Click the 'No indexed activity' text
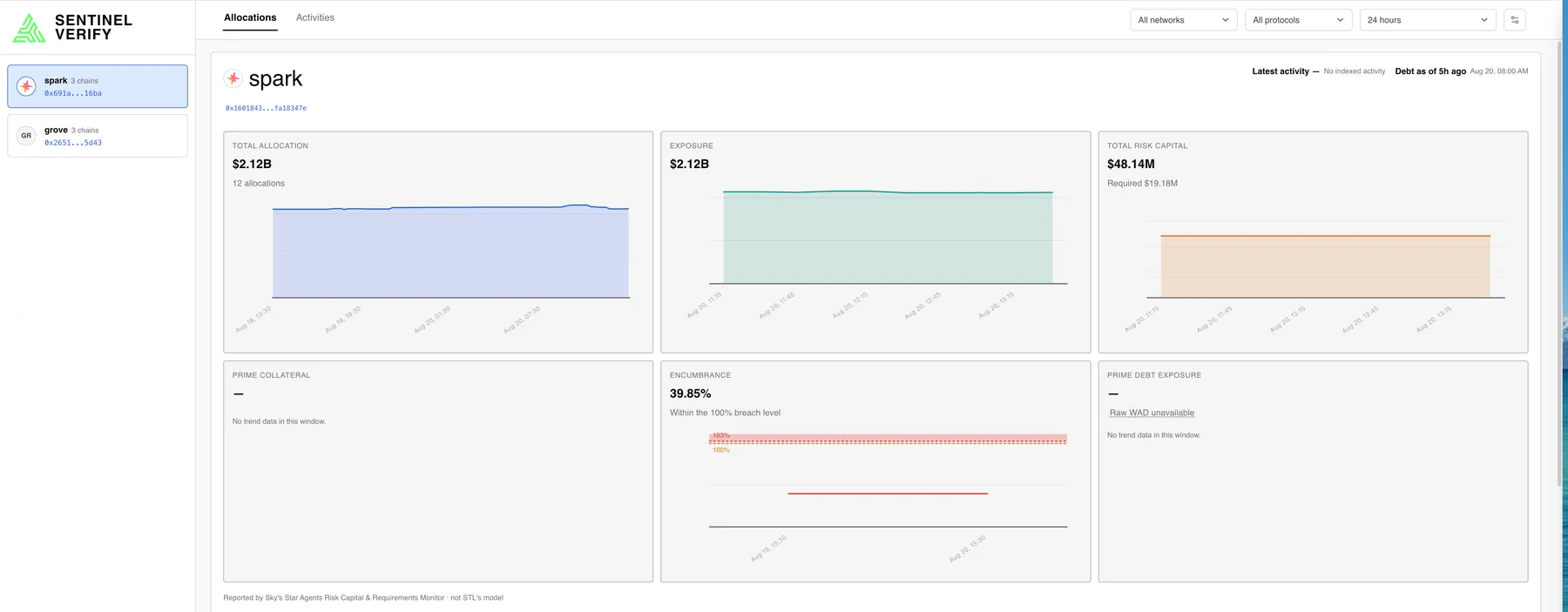 click(x=1355, y=71)
